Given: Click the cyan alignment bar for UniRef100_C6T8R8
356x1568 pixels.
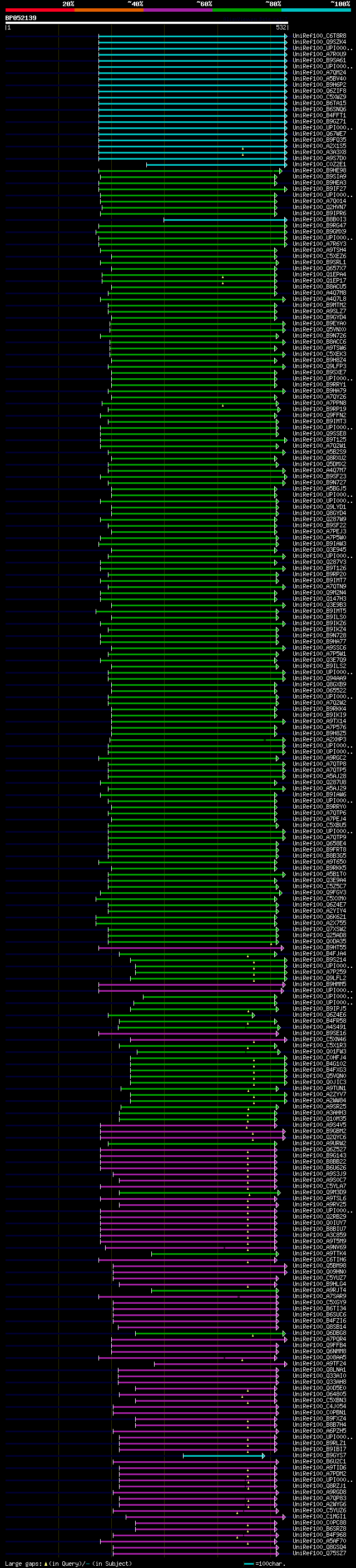Looking at the screenshot, I should (x=193, y=36).
